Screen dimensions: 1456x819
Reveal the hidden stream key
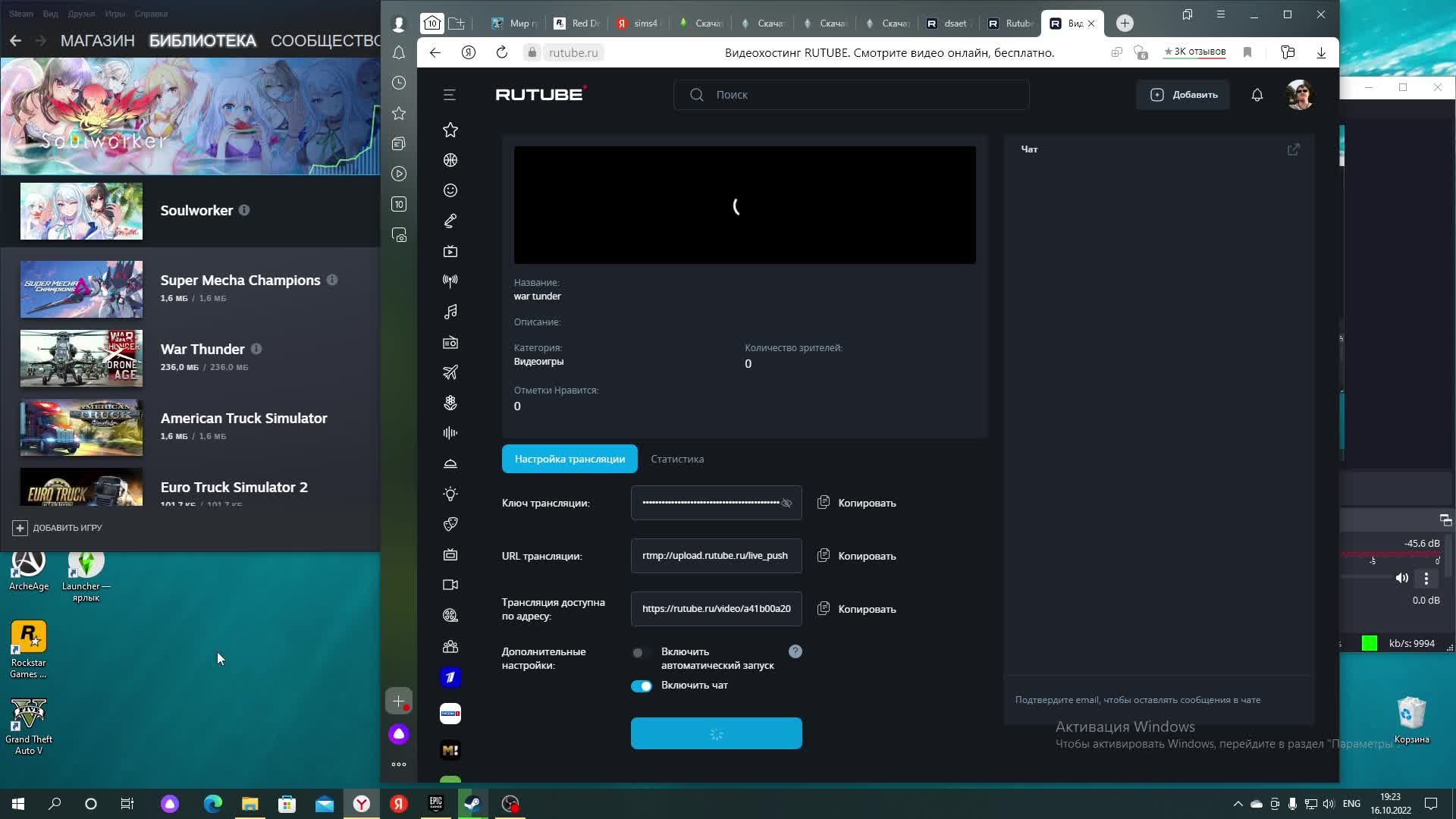tap(786, 503)
